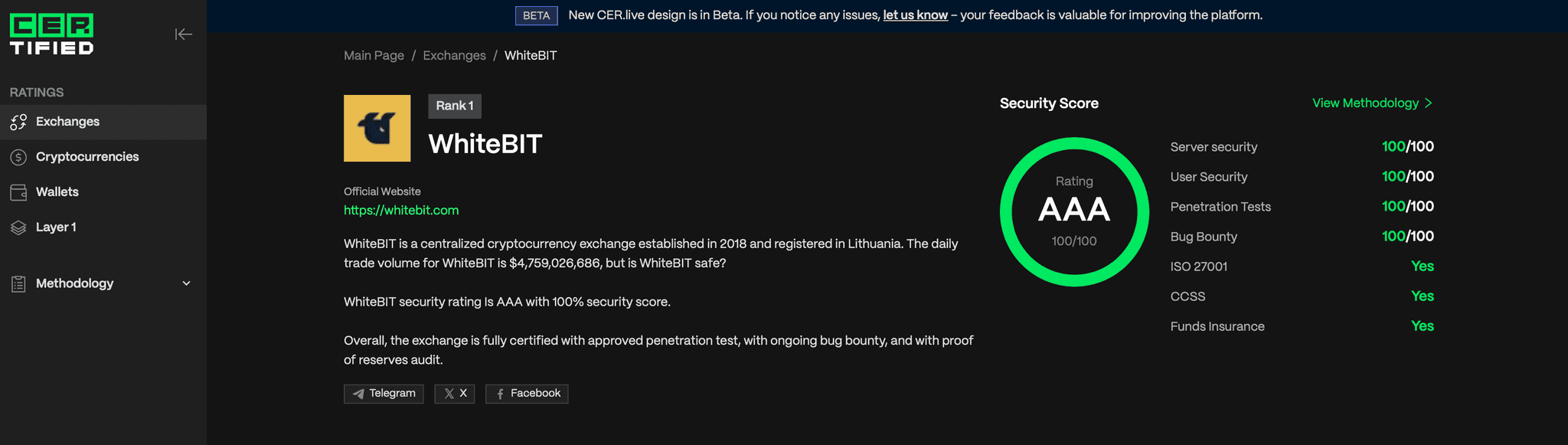
Task: Click the Methodology clipboard icon
Action: [x=18, y=284]
